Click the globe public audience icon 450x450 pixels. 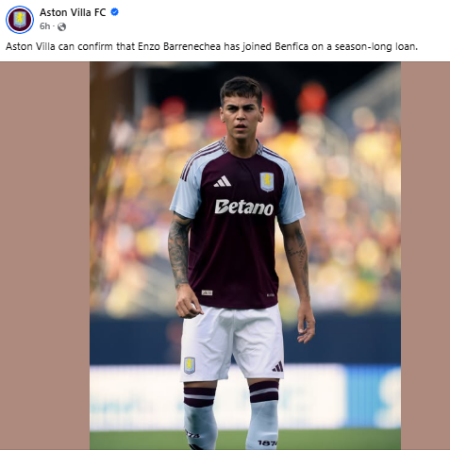click(62, 27)
